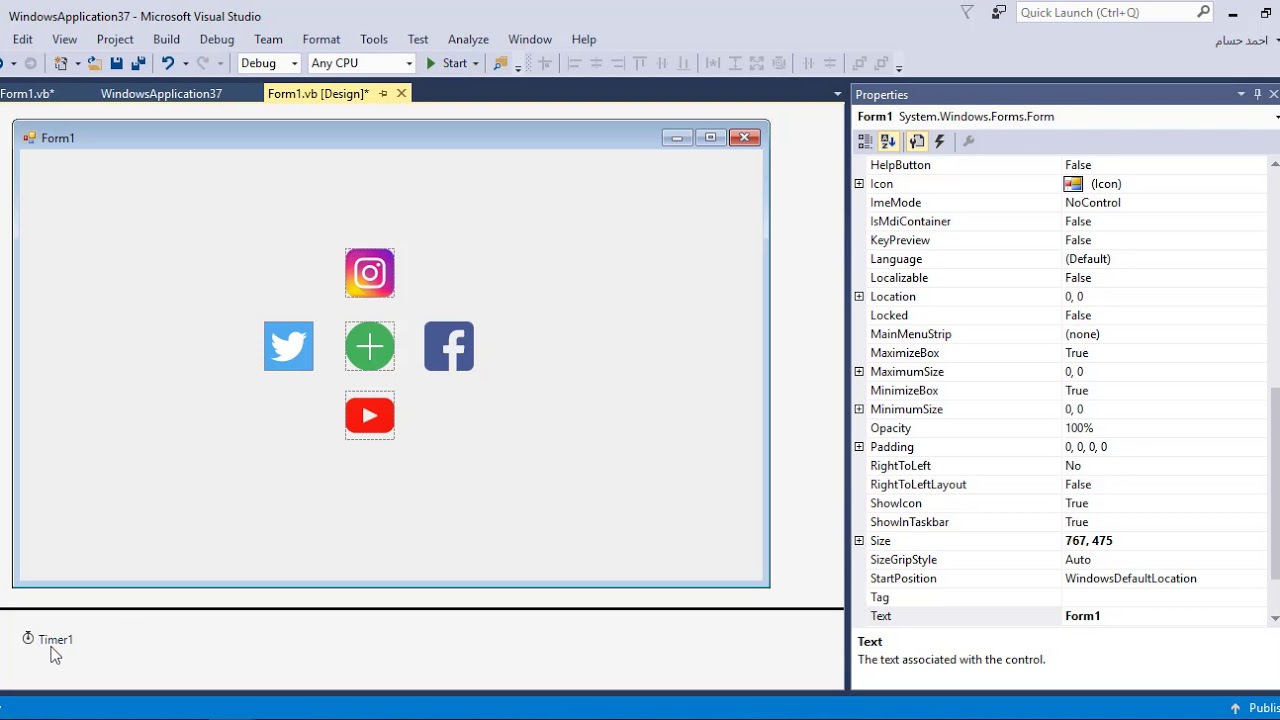Select the green plus picture box
This screenshot has width=1280, height=720.
coord(370,346)
